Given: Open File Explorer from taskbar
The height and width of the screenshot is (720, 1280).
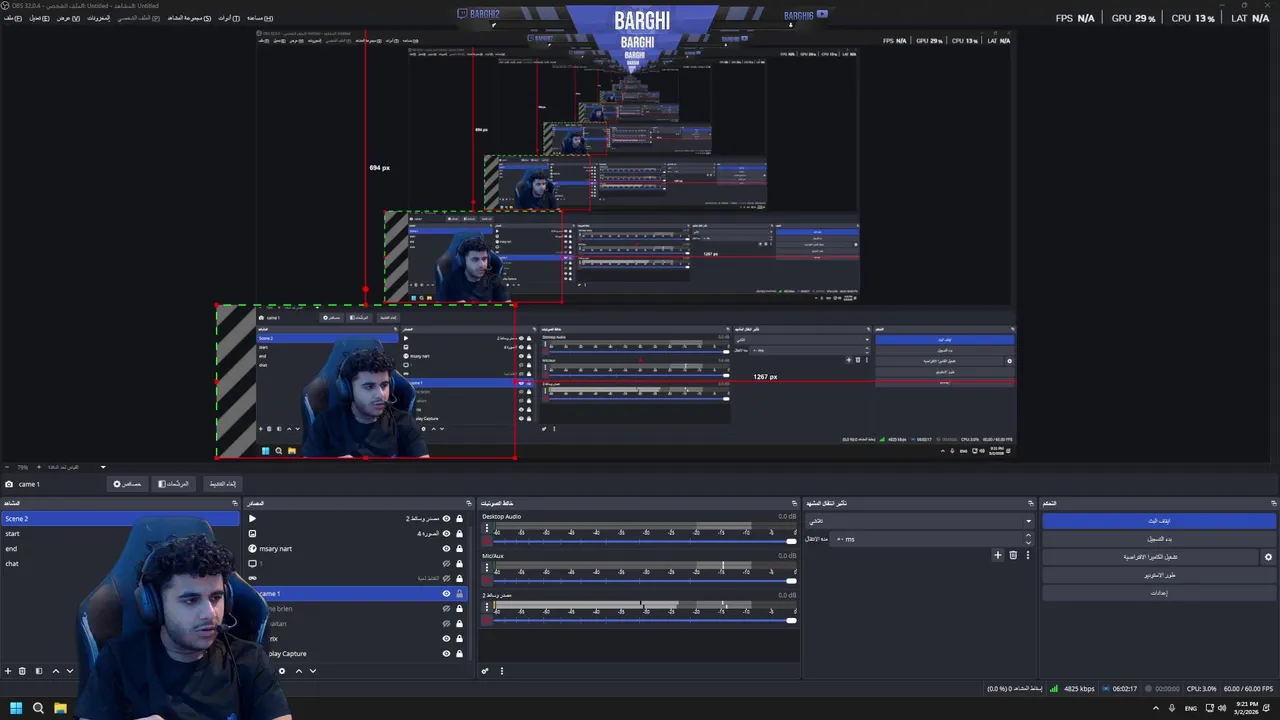Looking at the screenshot, I should coord(60,708).
